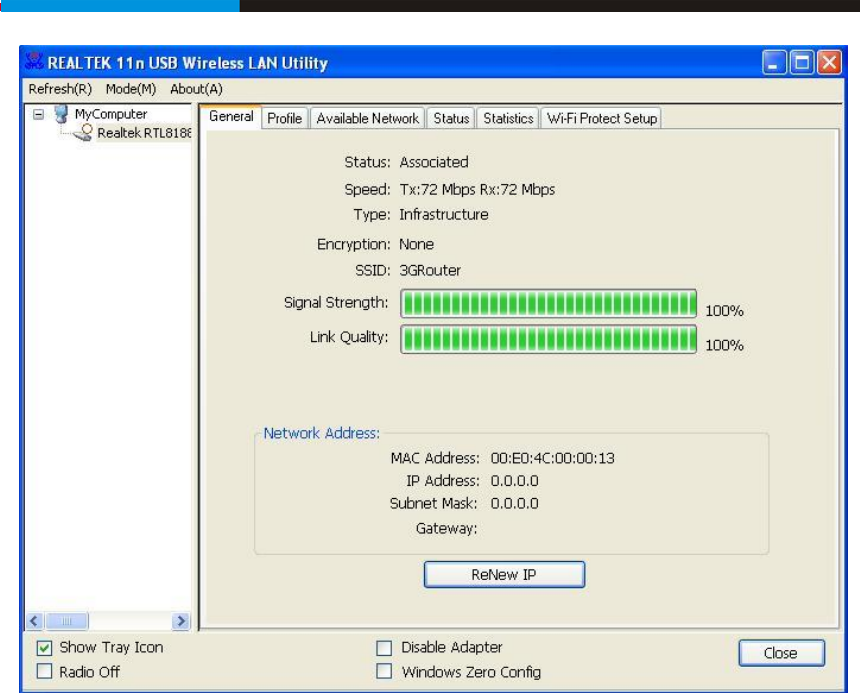Close the window with red X
The width and height of the screenshot is (860, 693).
[829, 63]
